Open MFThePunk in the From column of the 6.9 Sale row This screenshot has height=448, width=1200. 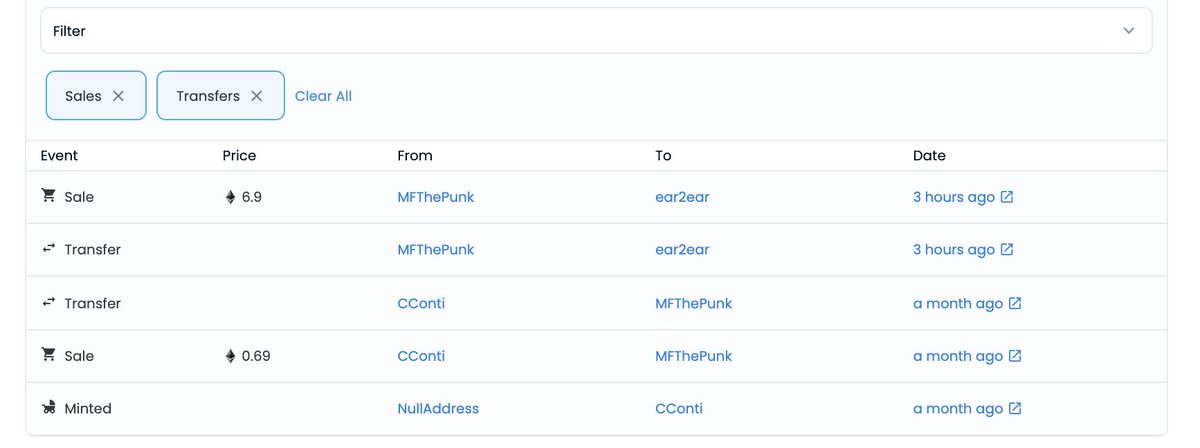click(x=436, y=197)
